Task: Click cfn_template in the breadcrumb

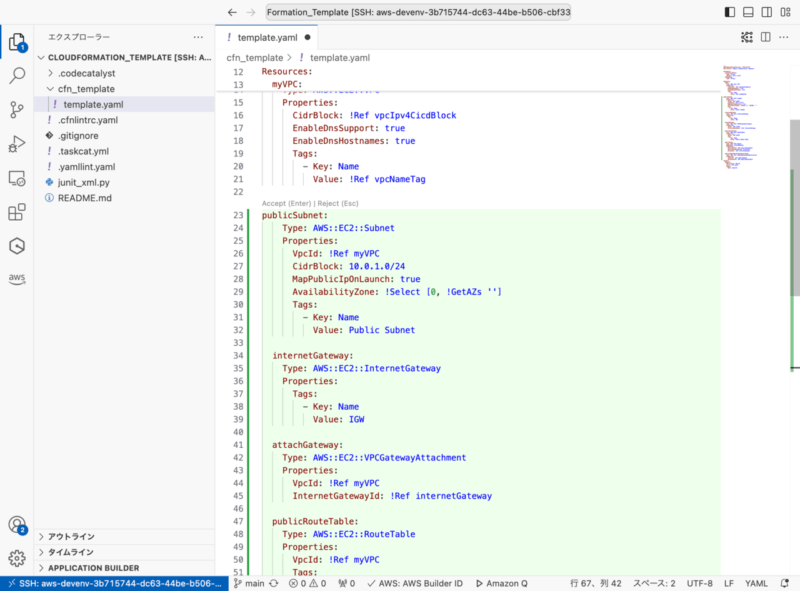Action: pyautogui.click(x=254, y=58)
